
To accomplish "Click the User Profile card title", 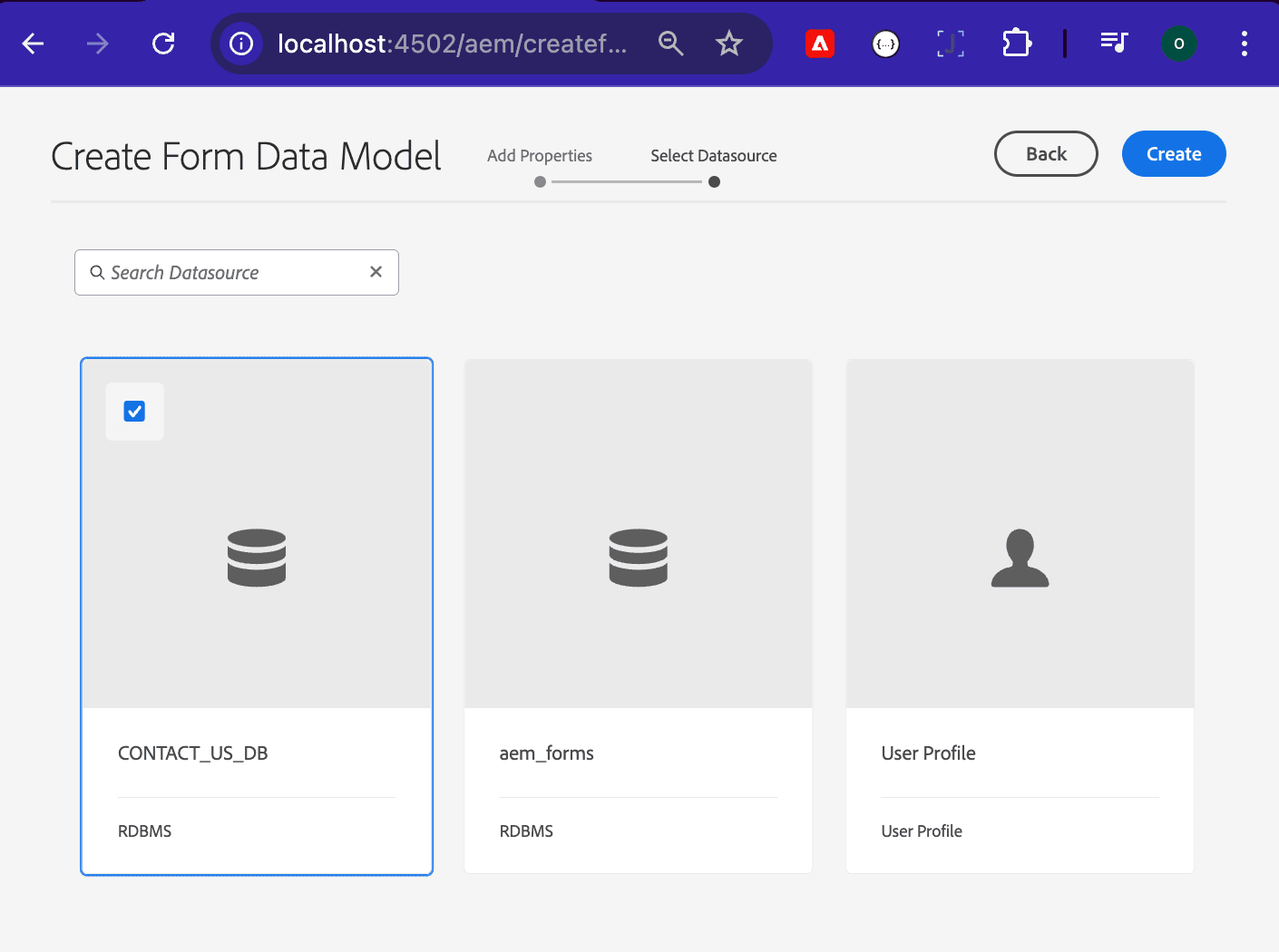I will (x=929, y=753).
